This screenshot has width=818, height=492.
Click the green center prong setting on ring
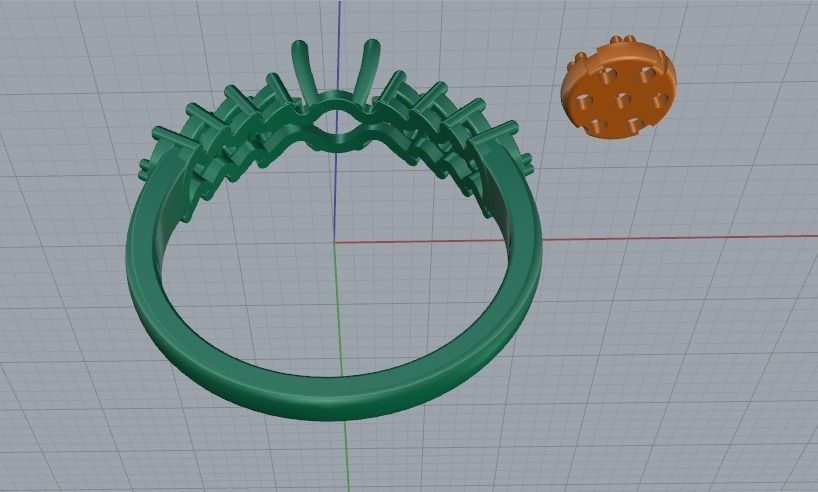click(336, 94)
